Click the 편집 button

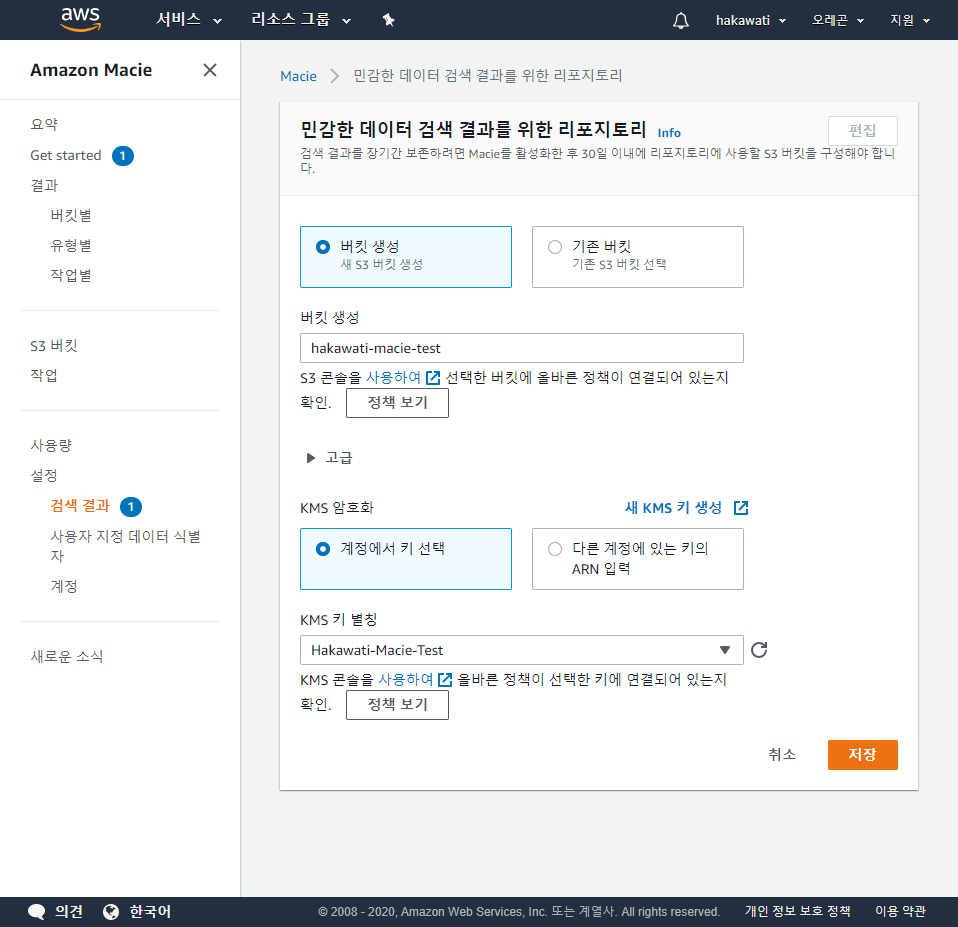tap(863, 130)
